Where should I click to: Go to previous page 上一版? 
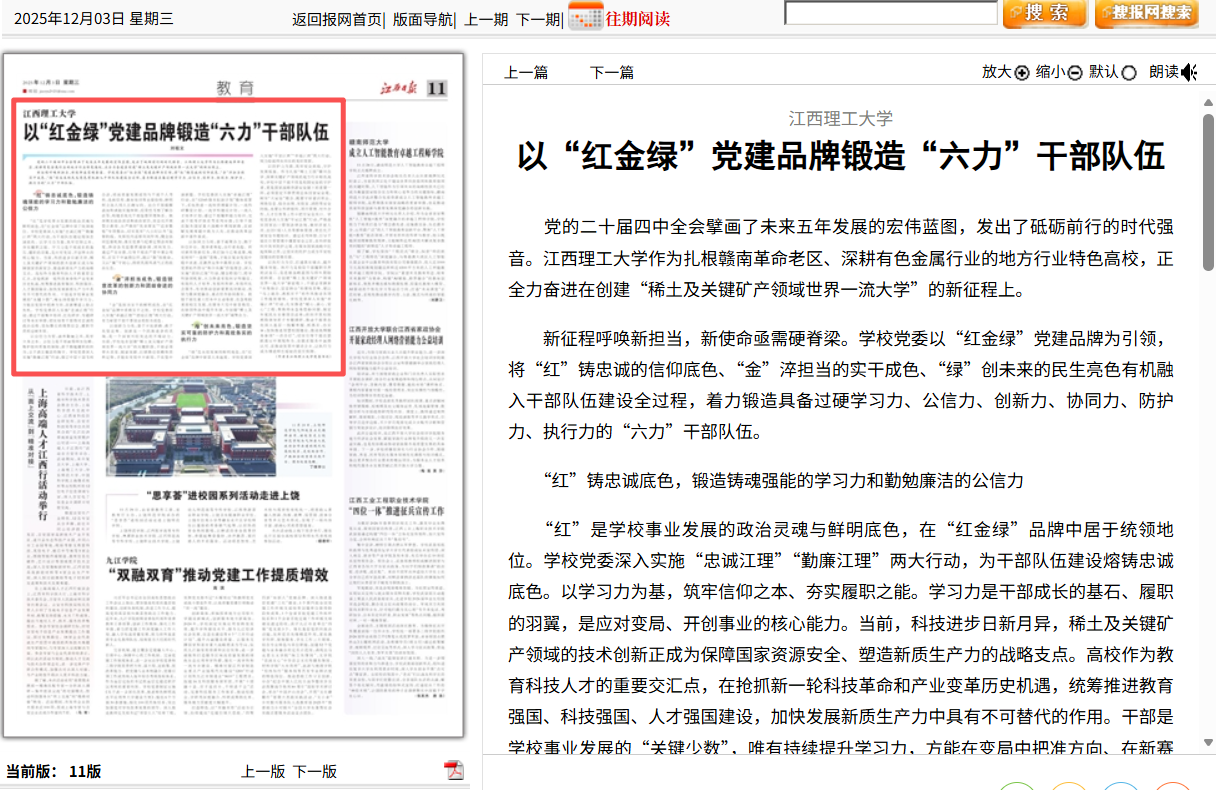(263, 771)
